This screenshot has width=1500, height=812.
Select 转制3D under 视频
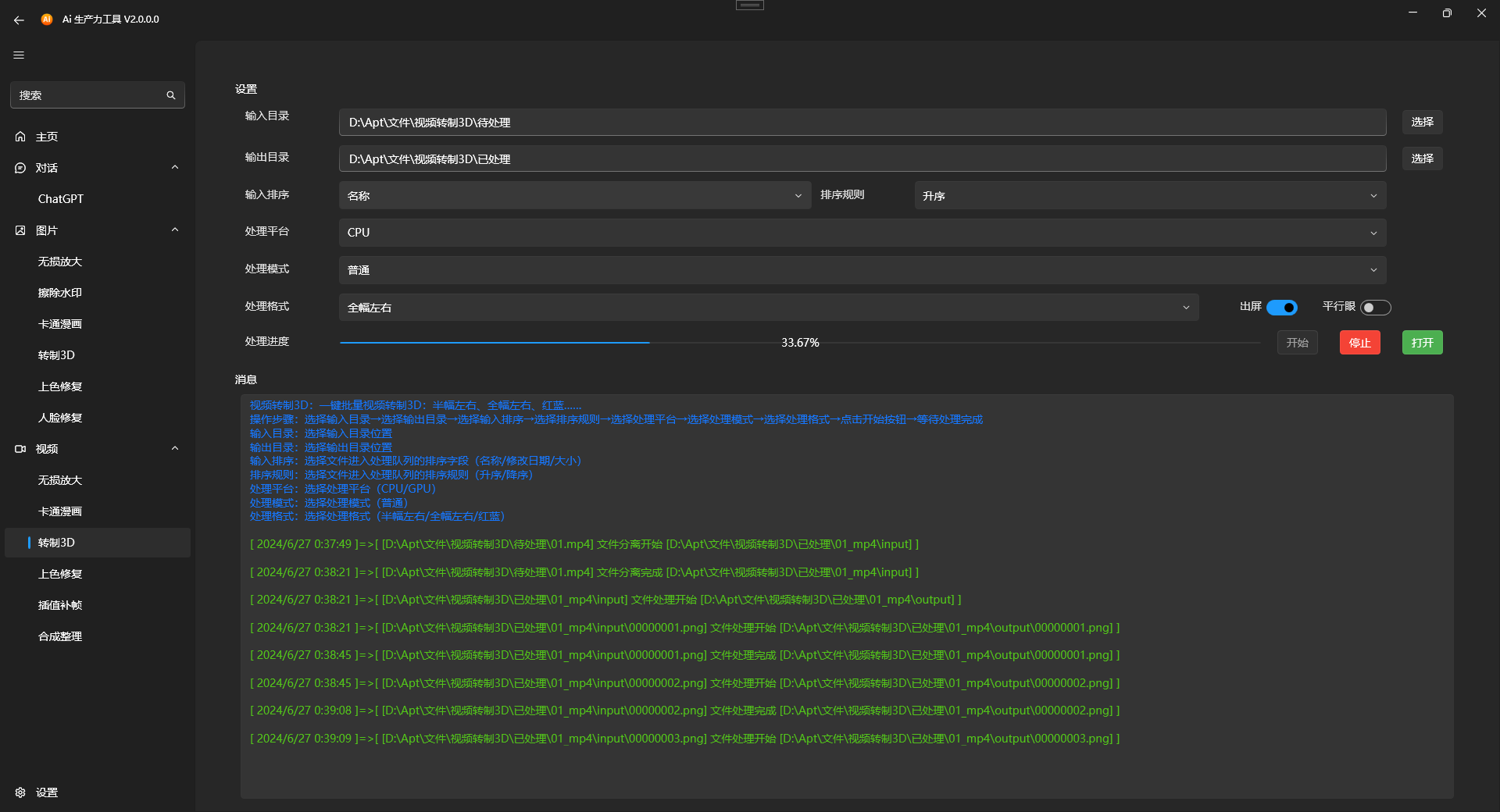98,543
